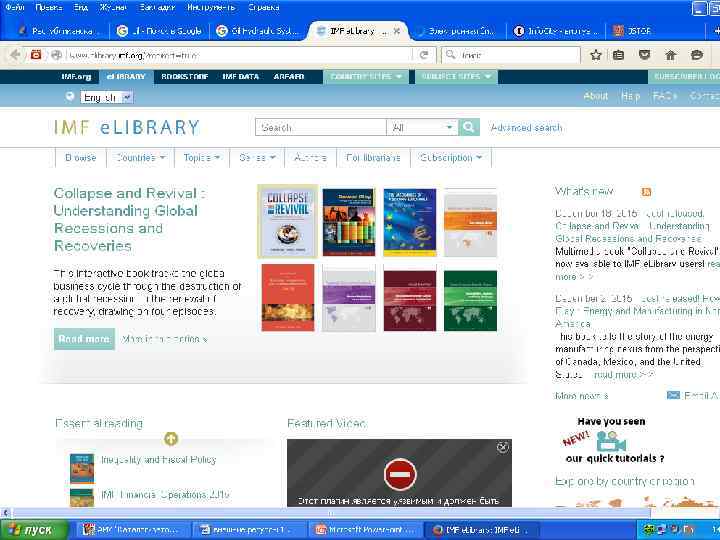
Task: Open the All search scope dropdown
Action: point(422,127)
